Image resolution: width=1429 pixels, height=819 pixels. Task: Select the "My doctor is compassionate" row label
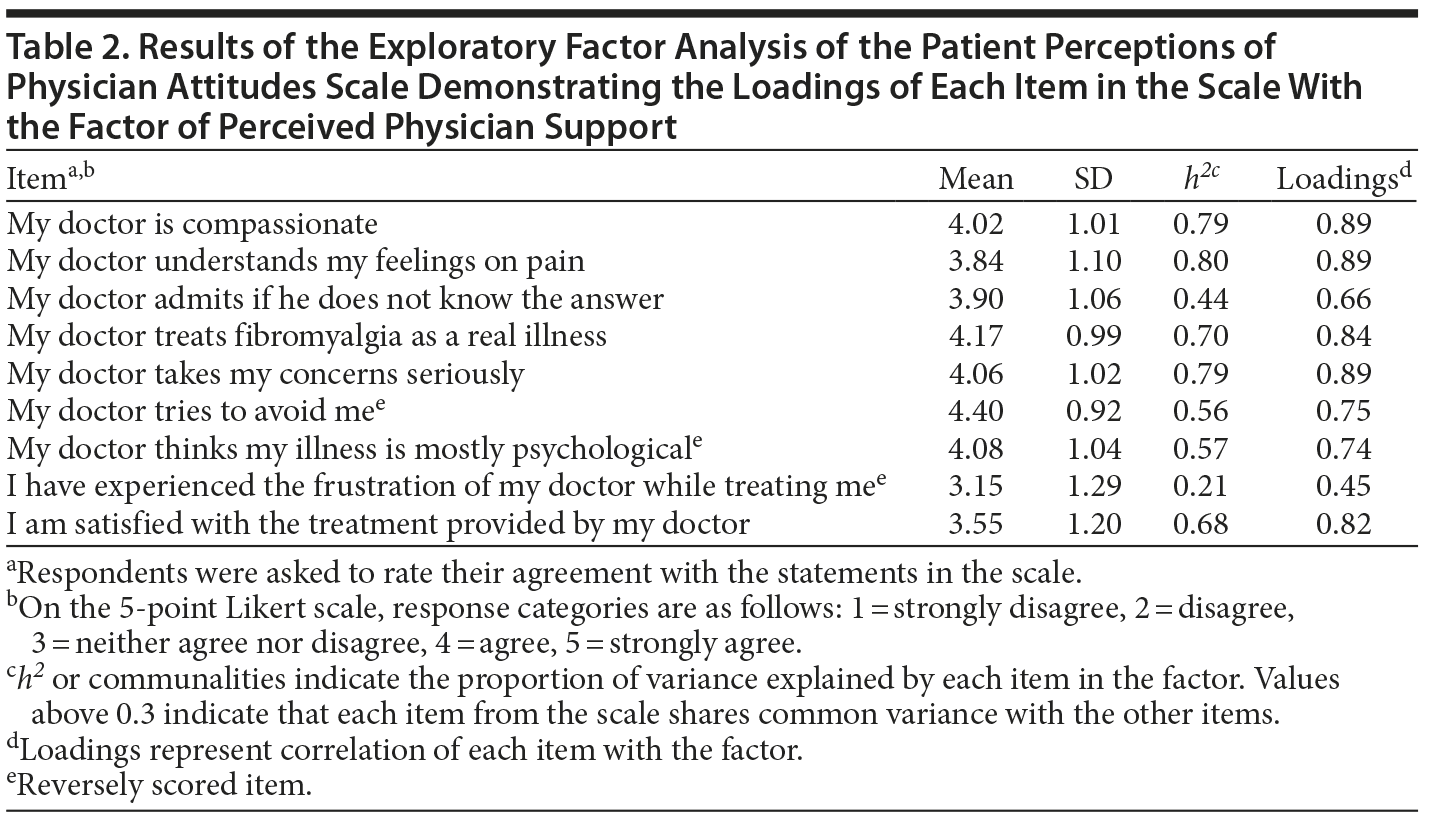(x=192, y=223)
